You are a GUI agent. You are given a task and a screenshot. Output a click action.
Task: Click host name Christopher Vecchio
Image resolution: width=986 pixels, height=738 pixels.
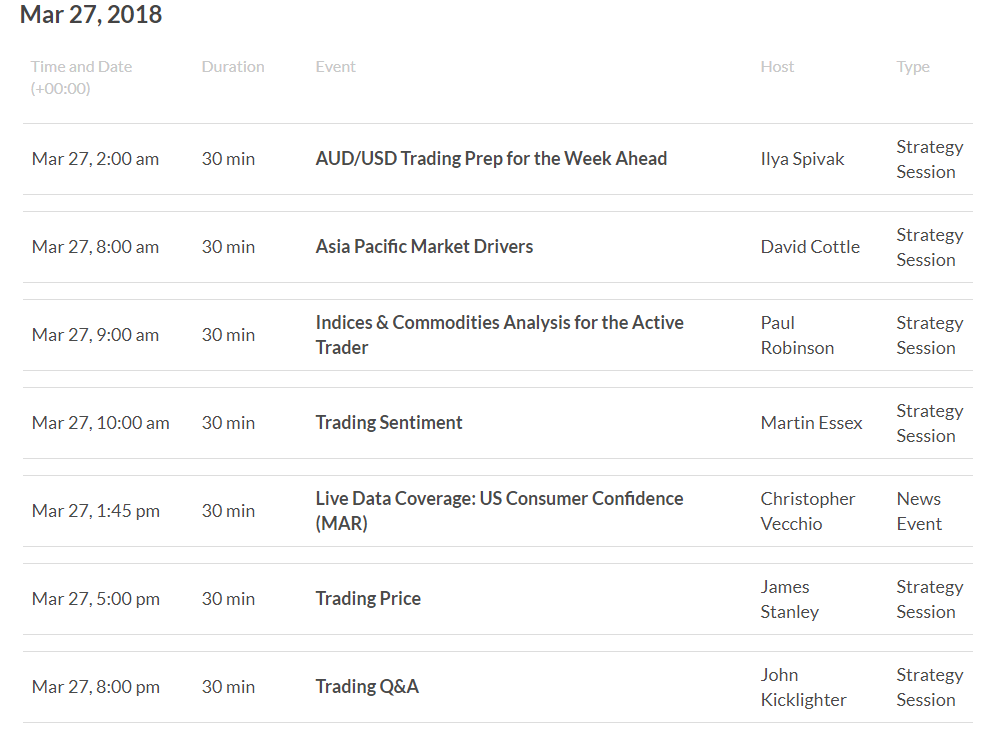click(x=807, y=511)
